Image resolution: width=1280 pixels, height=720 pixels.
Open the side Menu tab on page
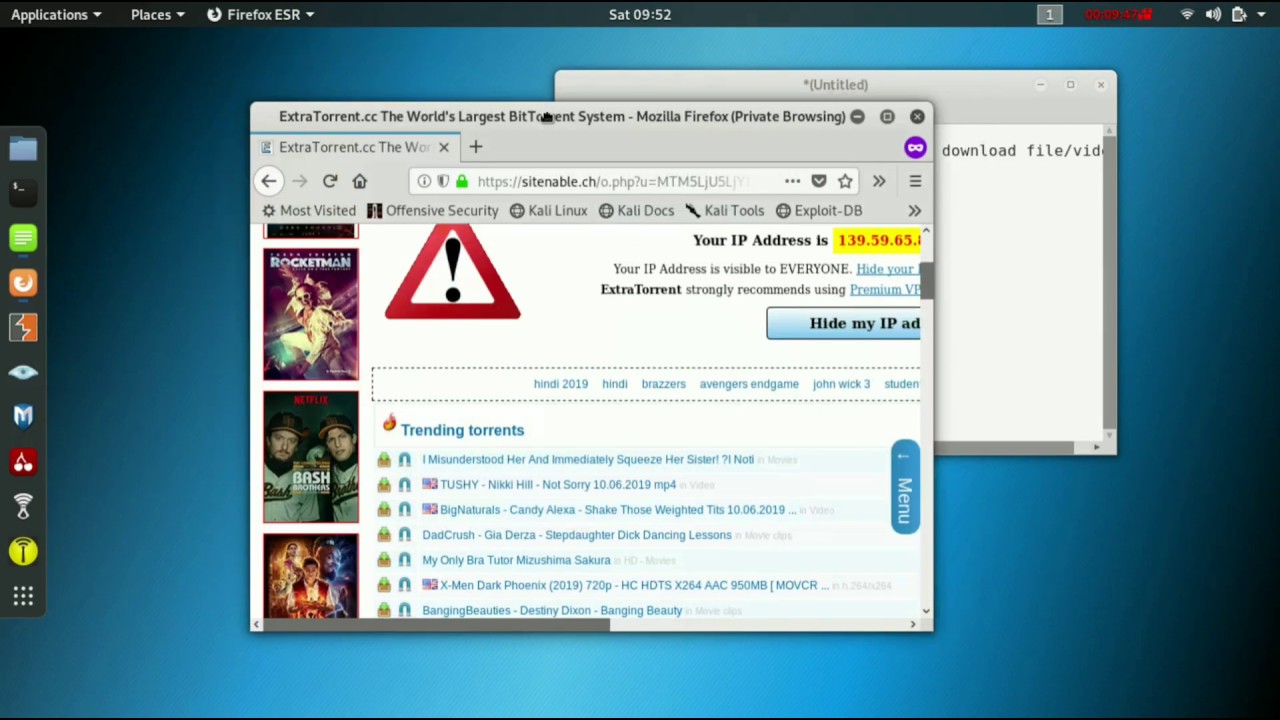coord(904,487)
